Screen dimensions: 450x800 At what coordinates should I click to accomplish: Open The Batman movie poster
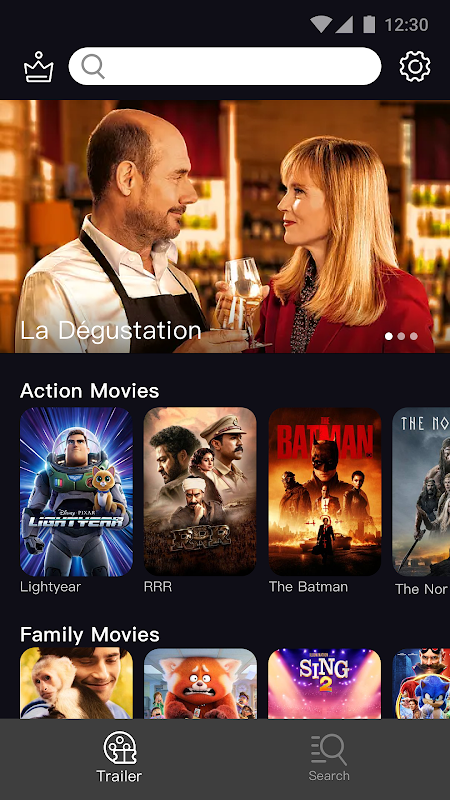(x=325, y=492)
